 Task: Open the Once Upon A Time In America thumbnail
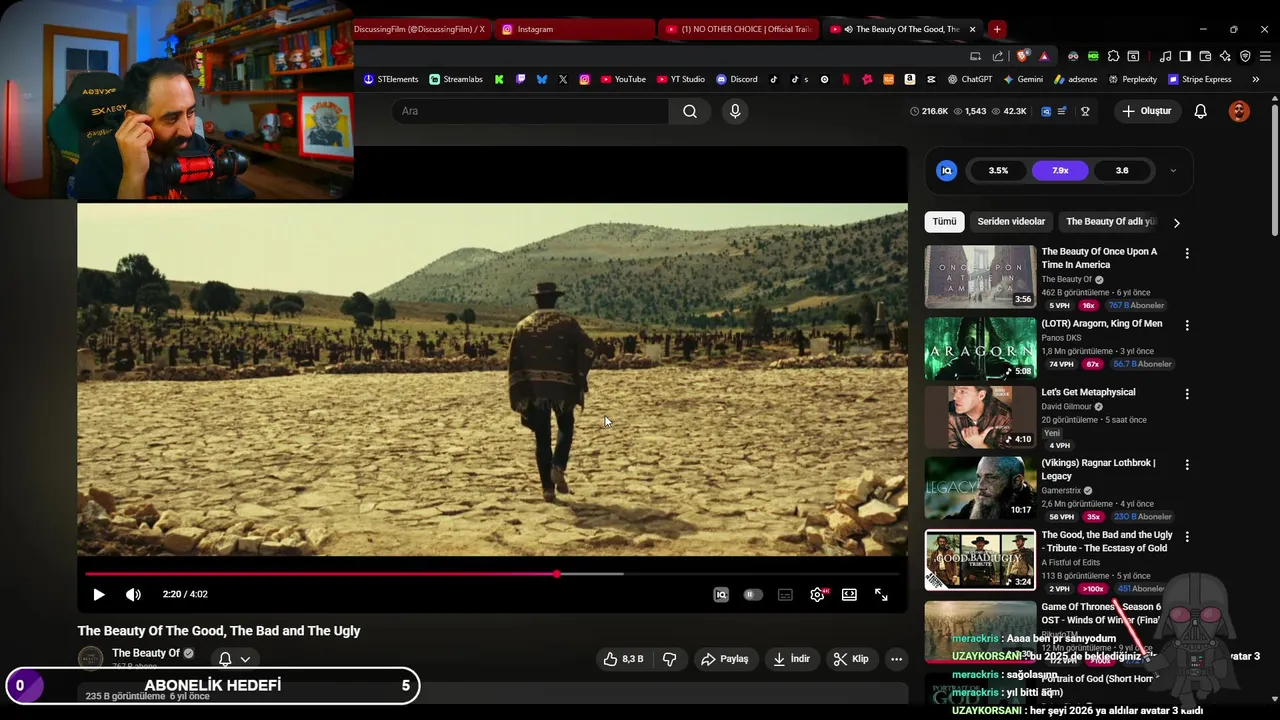980,277
